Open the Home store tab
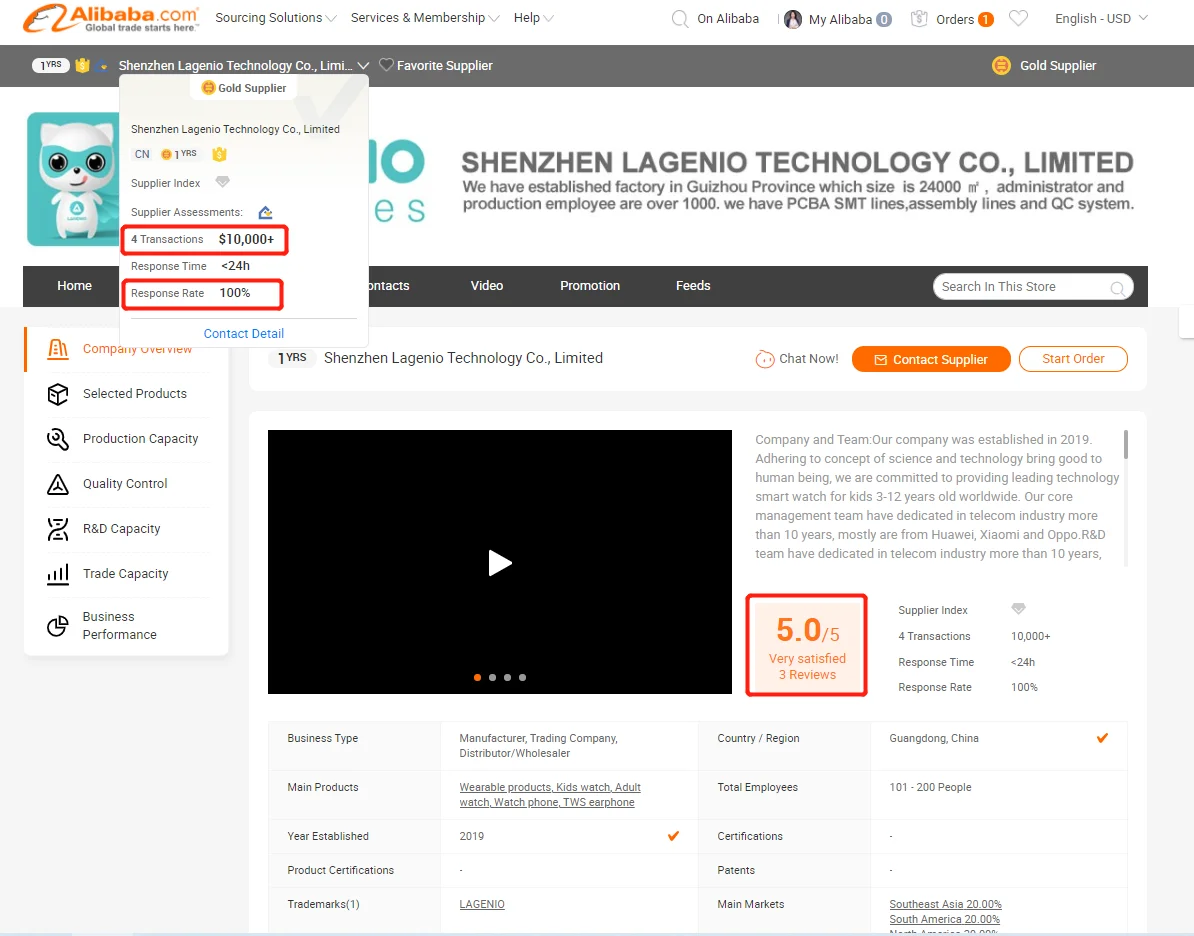 click(x=75, y=286)
